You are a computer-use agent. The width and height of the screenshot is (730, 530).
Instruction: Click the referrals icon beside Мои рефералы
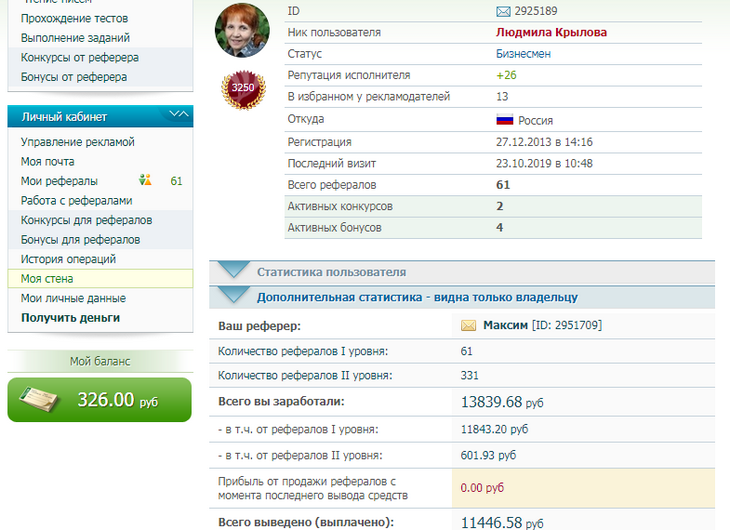pyautogui.click(x=146, y=180)
